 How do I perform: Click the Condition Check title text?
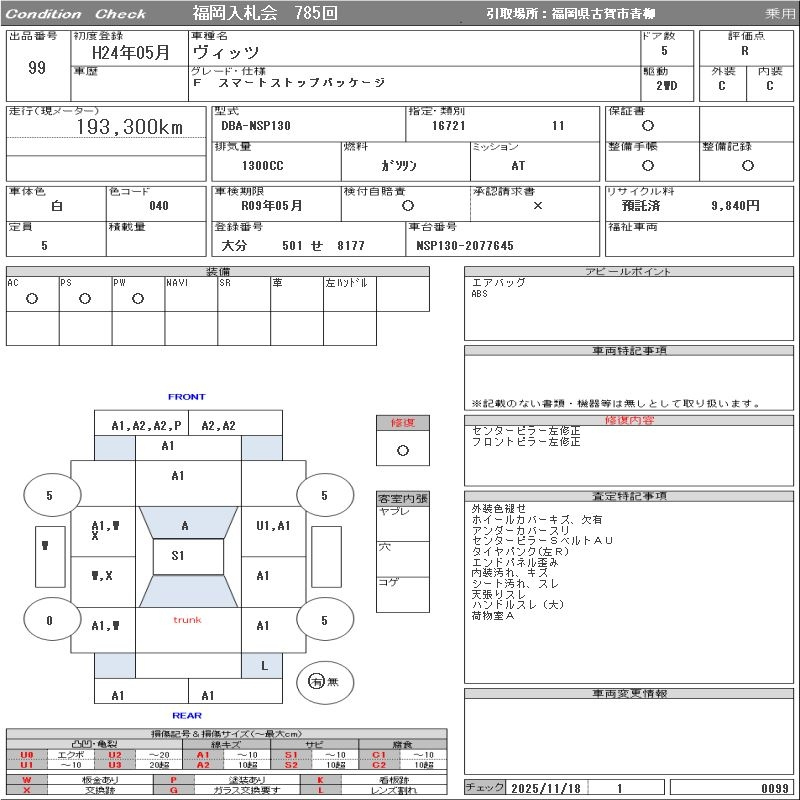point(76,14)
